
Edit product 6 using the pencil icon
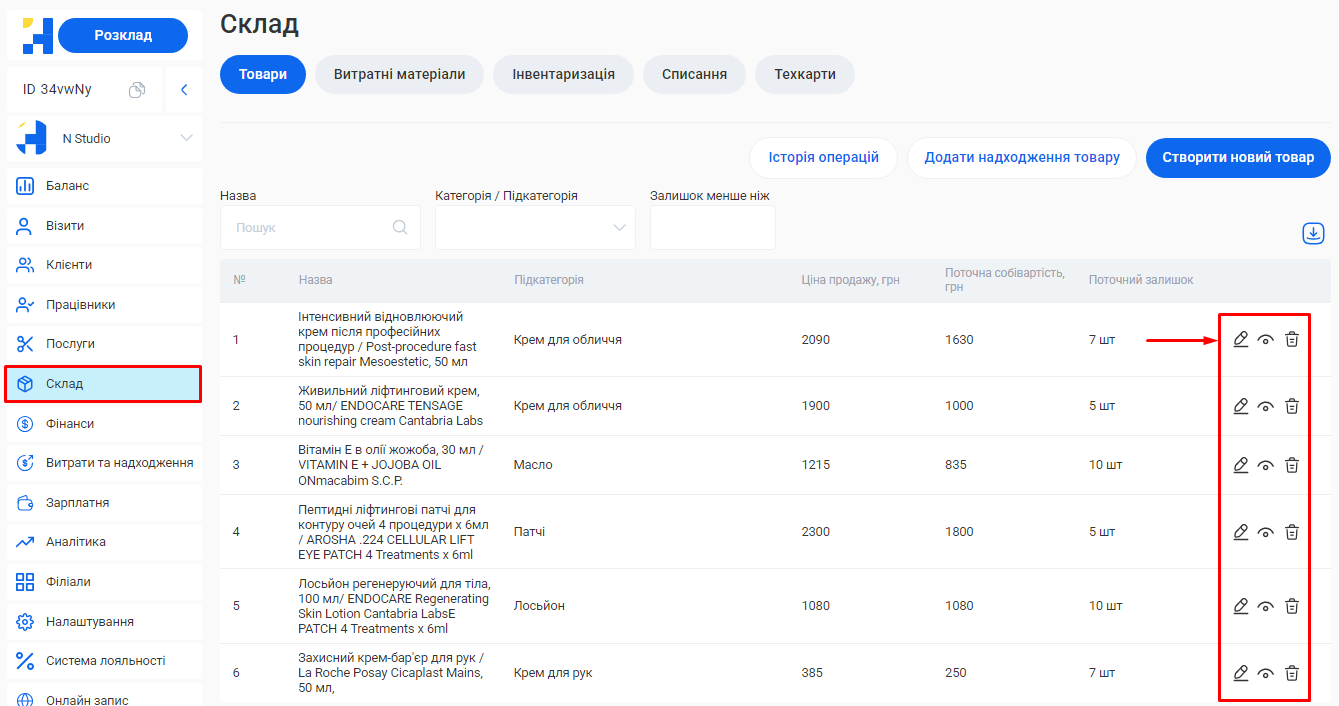coord(1241,673)
